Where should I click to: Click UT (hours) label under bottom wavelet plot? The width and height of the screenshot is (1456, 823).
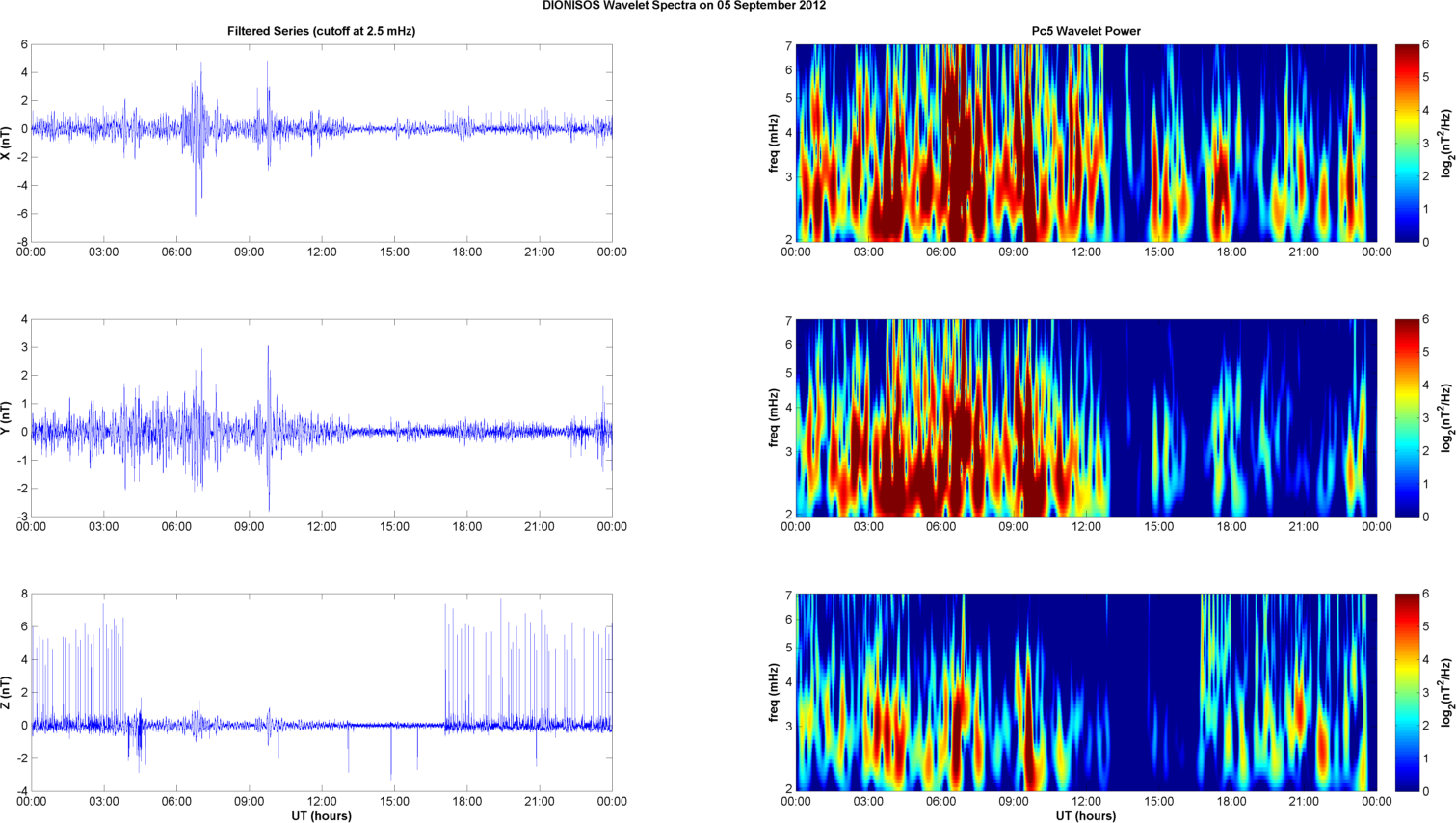pos(1086,816)
